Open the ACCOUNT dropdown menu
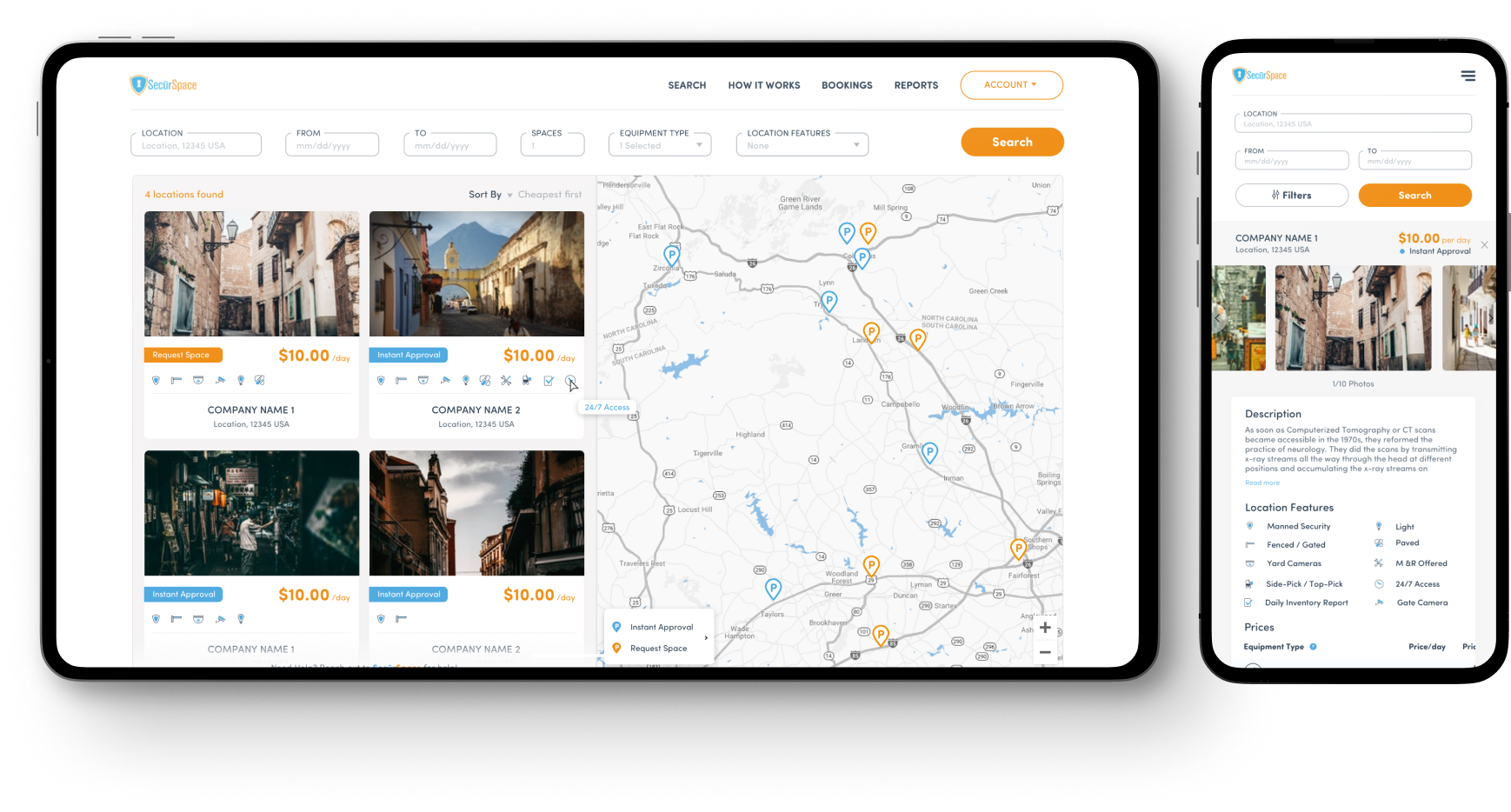1511x812 pixels. pyautogui.click(x=1011, y=85)
